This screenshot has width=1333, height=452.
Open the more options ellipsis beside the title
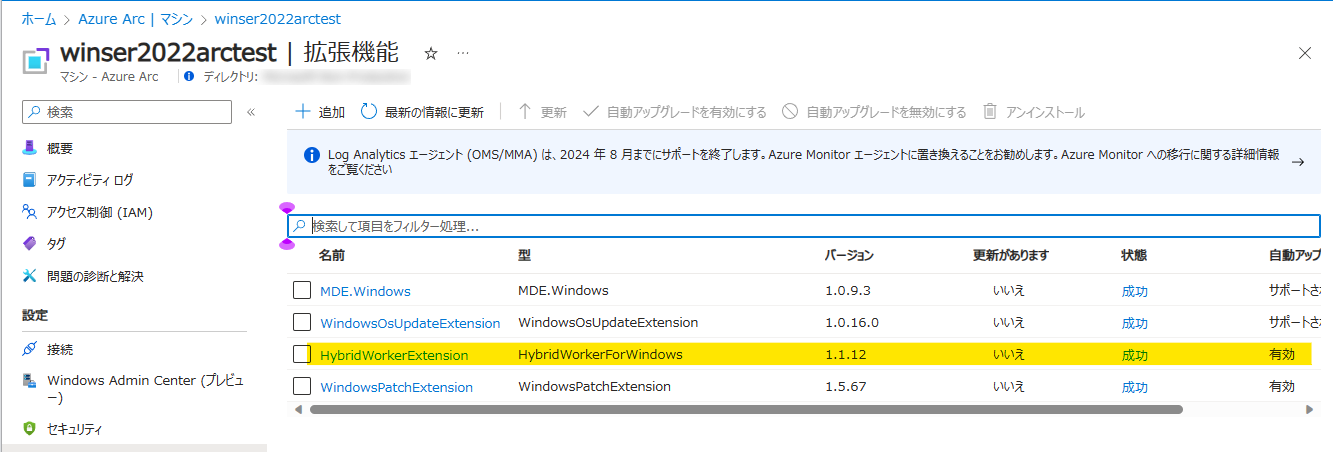[x=463, y=53]
